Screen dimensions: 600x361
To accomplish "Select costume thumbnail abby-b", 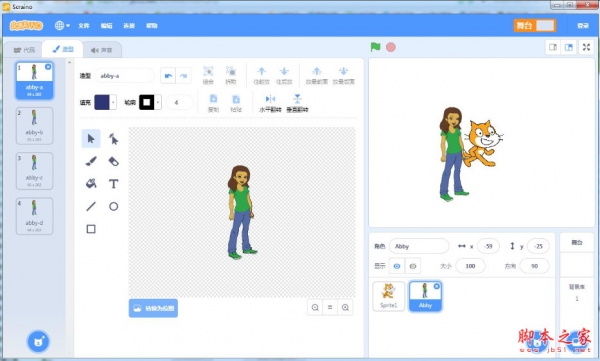I will click(34, 126).
